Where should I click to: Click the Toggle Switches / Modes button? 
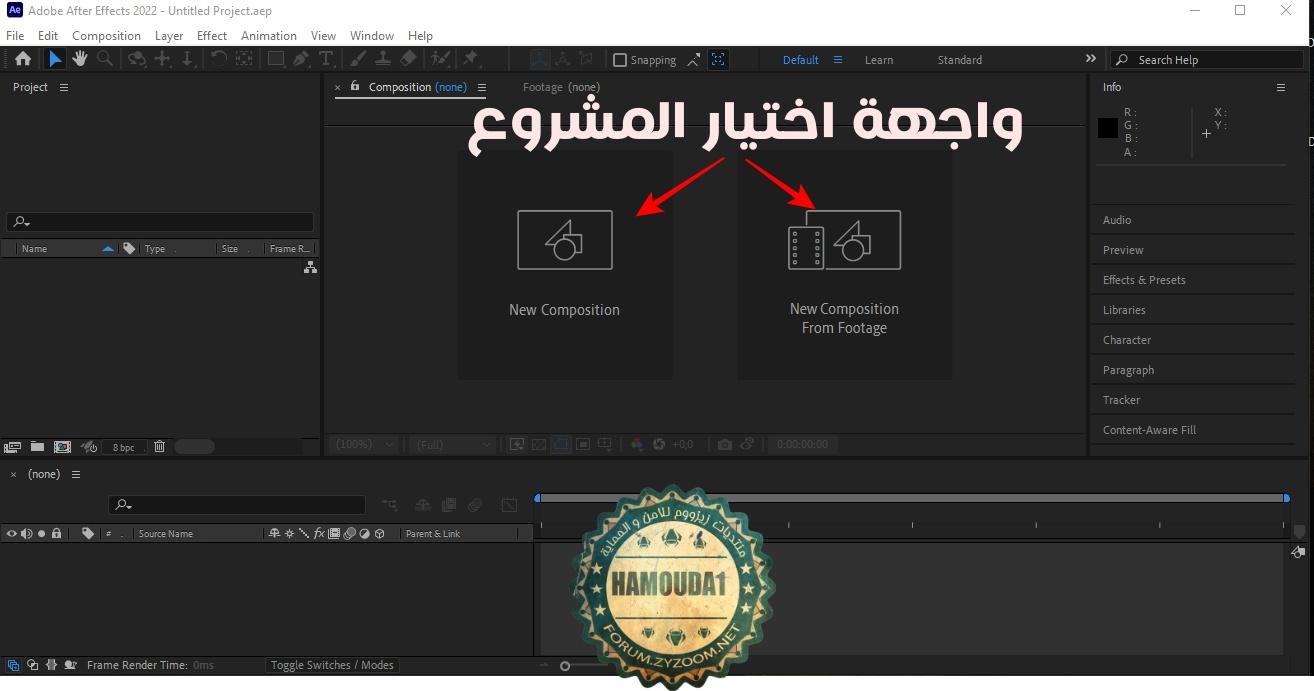[x=332, y=665]
